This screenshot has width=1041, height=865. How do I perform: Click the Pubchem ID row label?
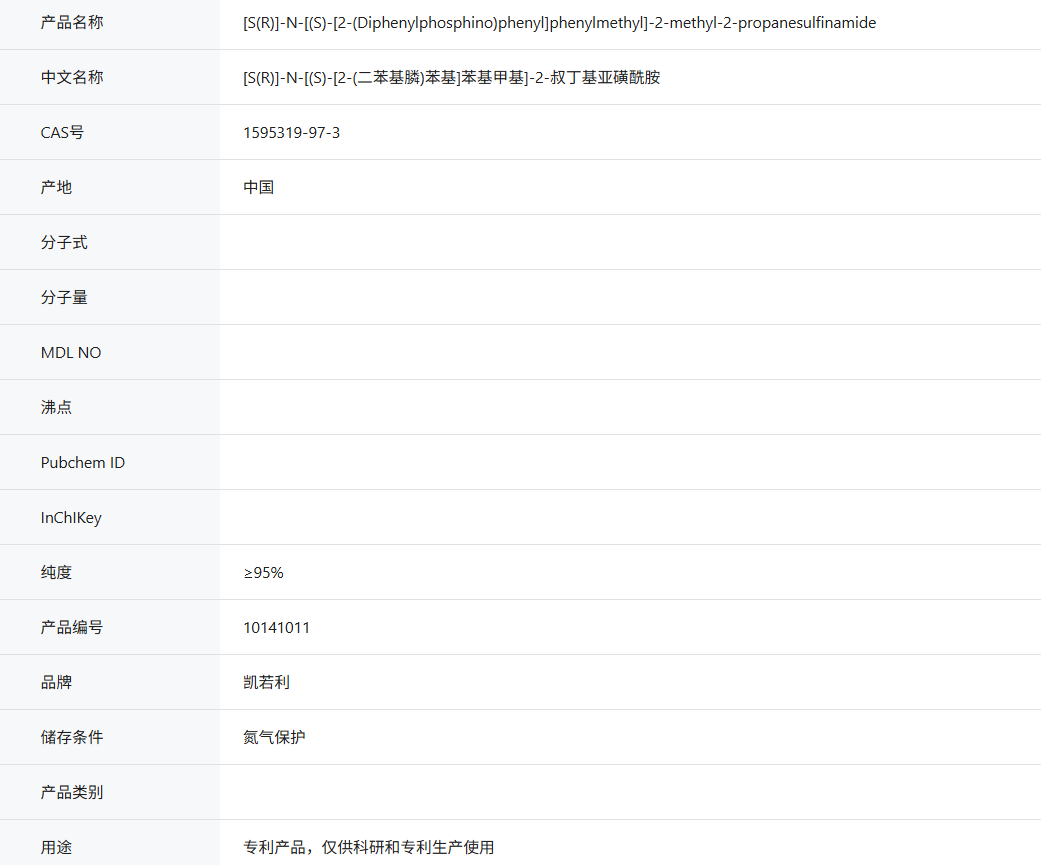(82, 462)
